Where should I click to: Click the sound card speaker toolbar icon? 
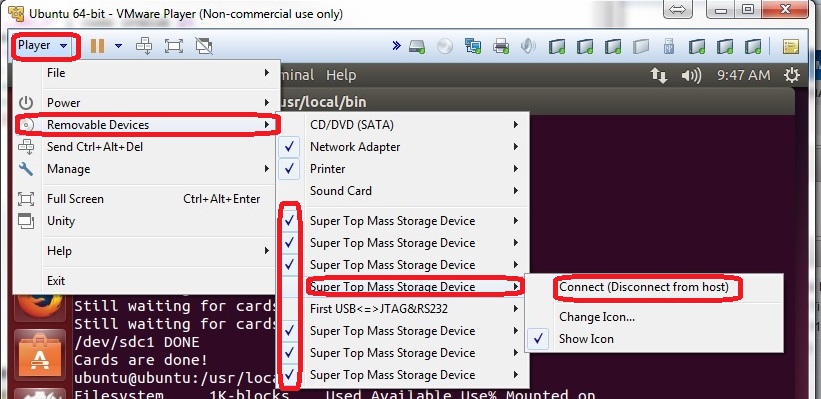pos(528,47)
